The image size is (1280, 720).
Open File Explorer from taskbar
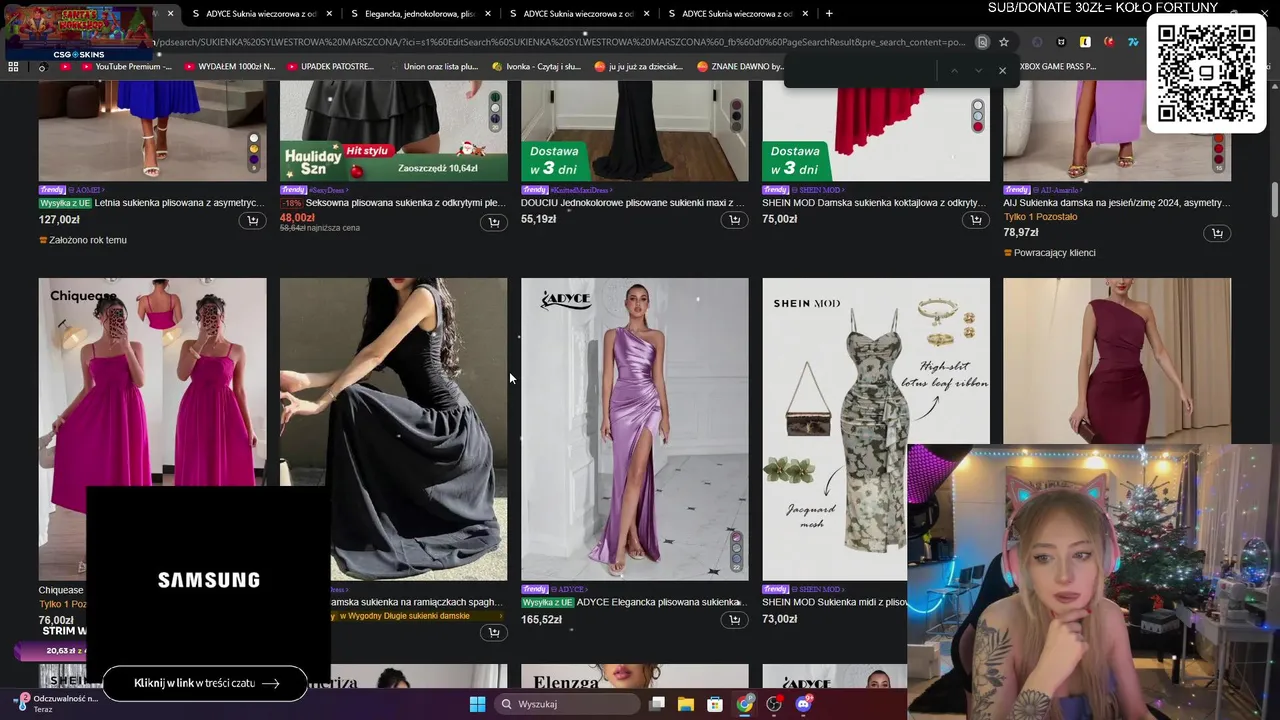[x=686, y=704]
